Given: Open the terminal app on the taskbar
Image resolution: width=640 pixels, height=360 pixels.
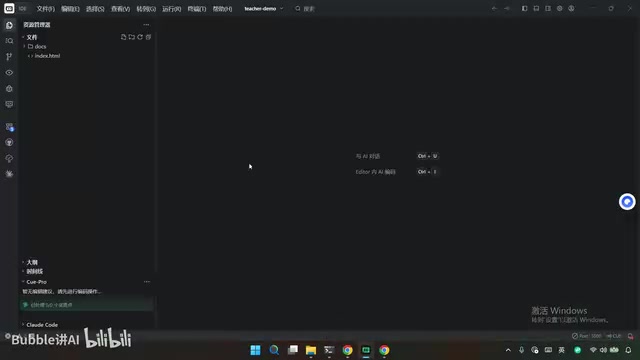Looking at the screenshot, I should pos(329,350).
